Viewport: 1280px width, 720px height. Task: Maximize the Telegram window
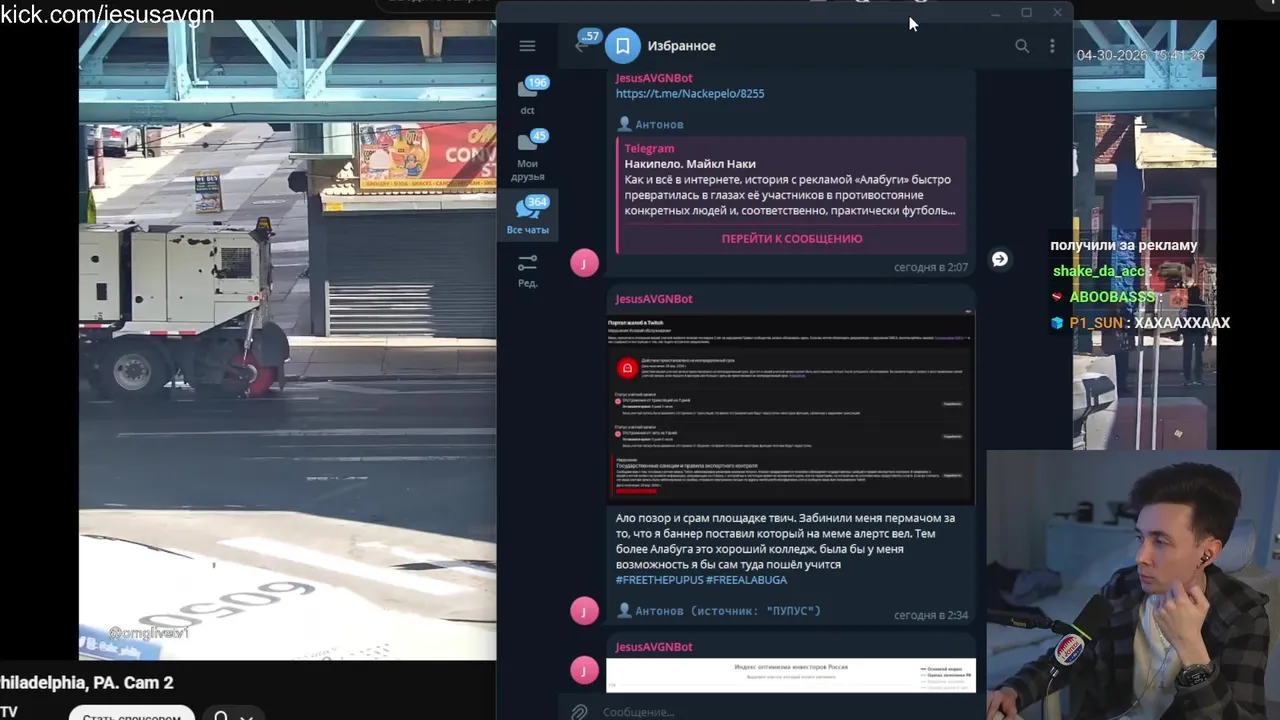1026,12
